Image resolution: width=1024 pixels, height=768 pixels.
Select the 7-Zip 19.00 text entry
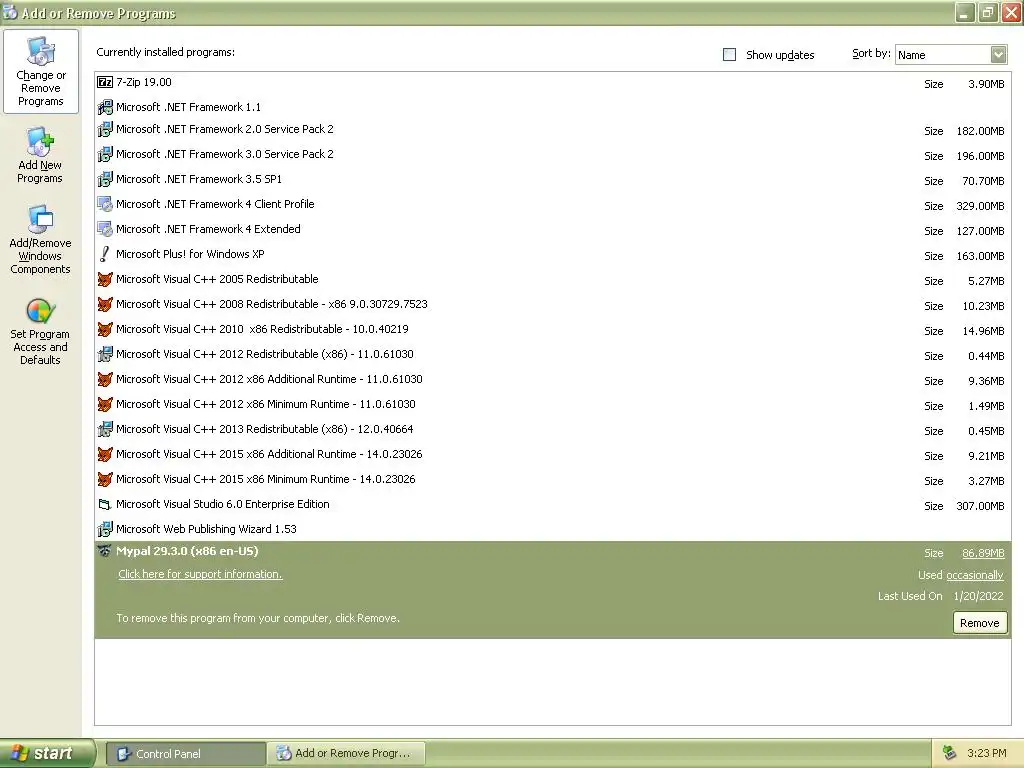coord(144,82)
